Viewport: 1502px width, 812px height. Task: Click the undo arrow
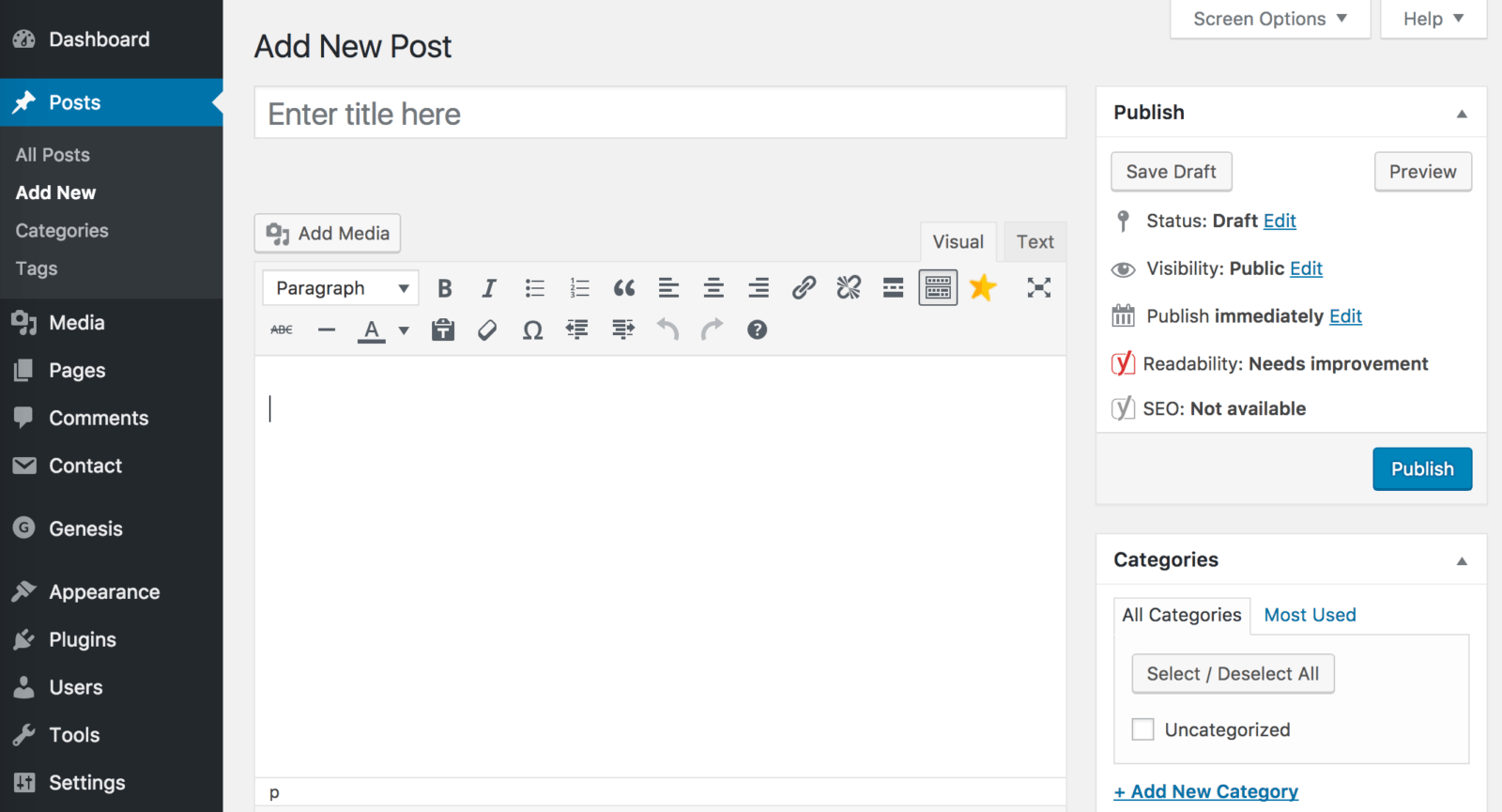667,329
